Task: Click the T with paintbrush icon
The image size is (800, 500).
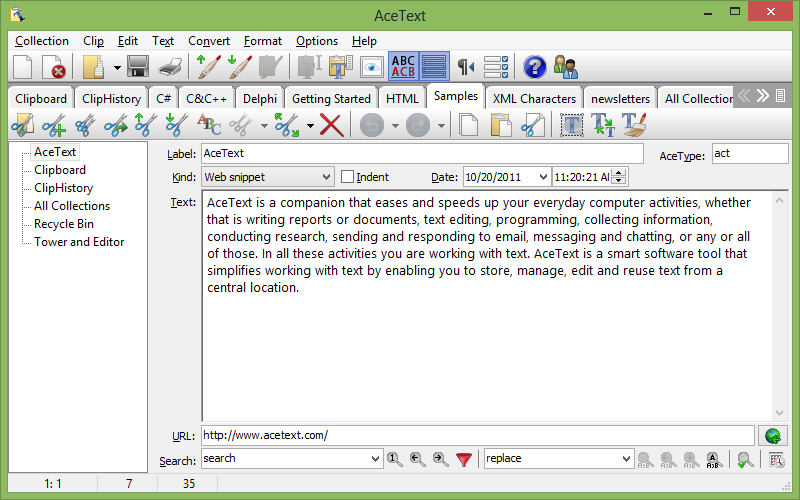Action: point(635,125)
